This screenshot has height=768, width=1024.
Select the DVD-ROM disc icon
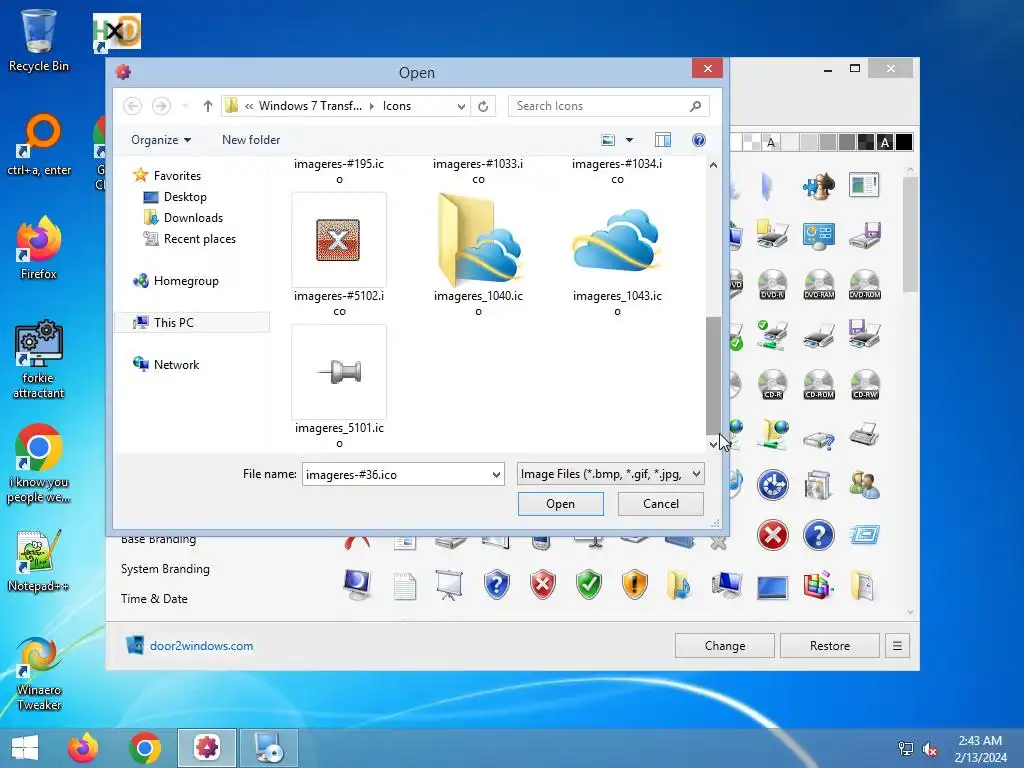point(865,285)
